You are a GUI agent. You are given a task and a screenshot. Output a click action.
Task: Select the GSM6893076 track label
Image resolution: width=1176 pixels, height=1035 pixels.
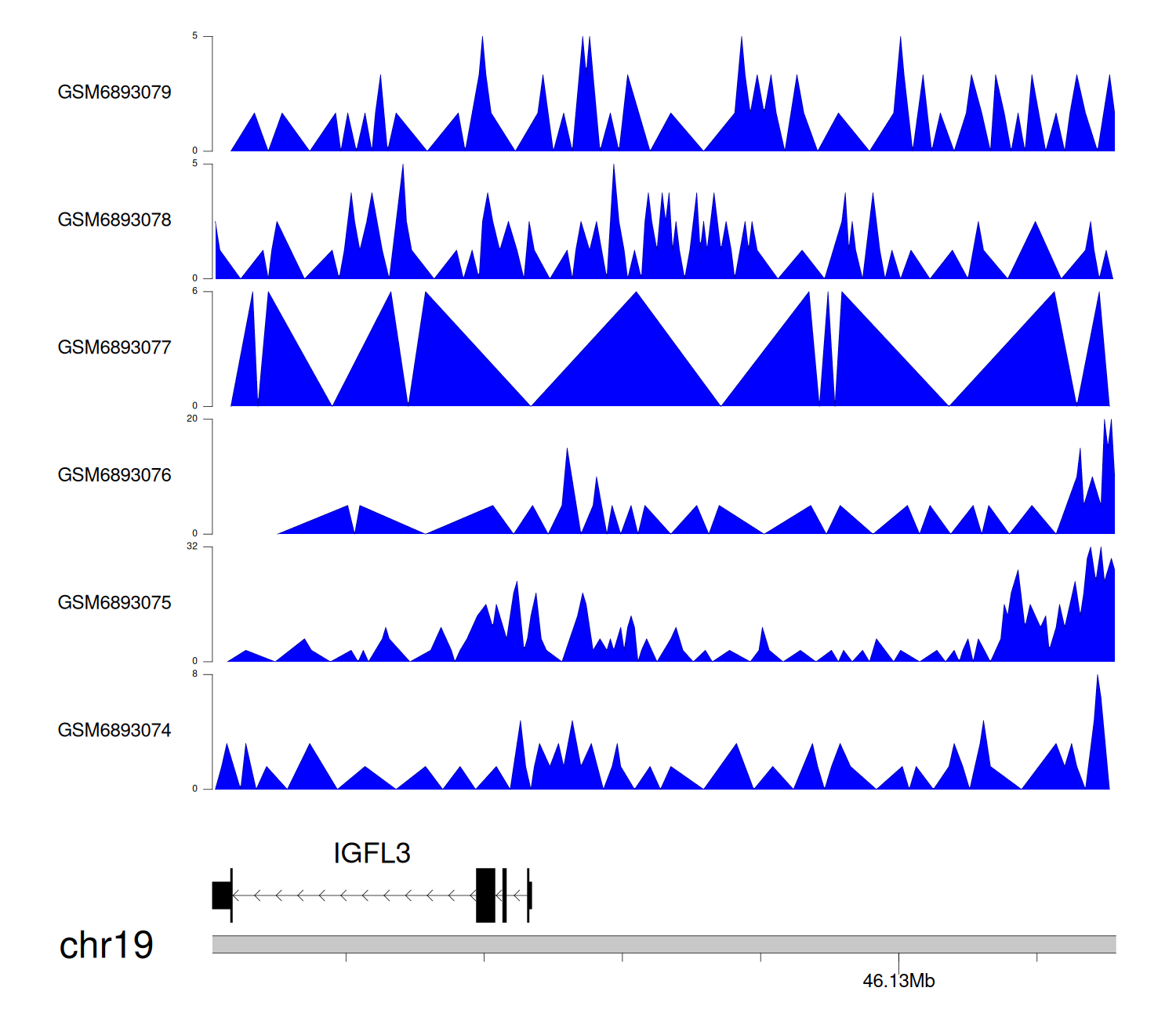pyautogui.click(x=114, y=475)
